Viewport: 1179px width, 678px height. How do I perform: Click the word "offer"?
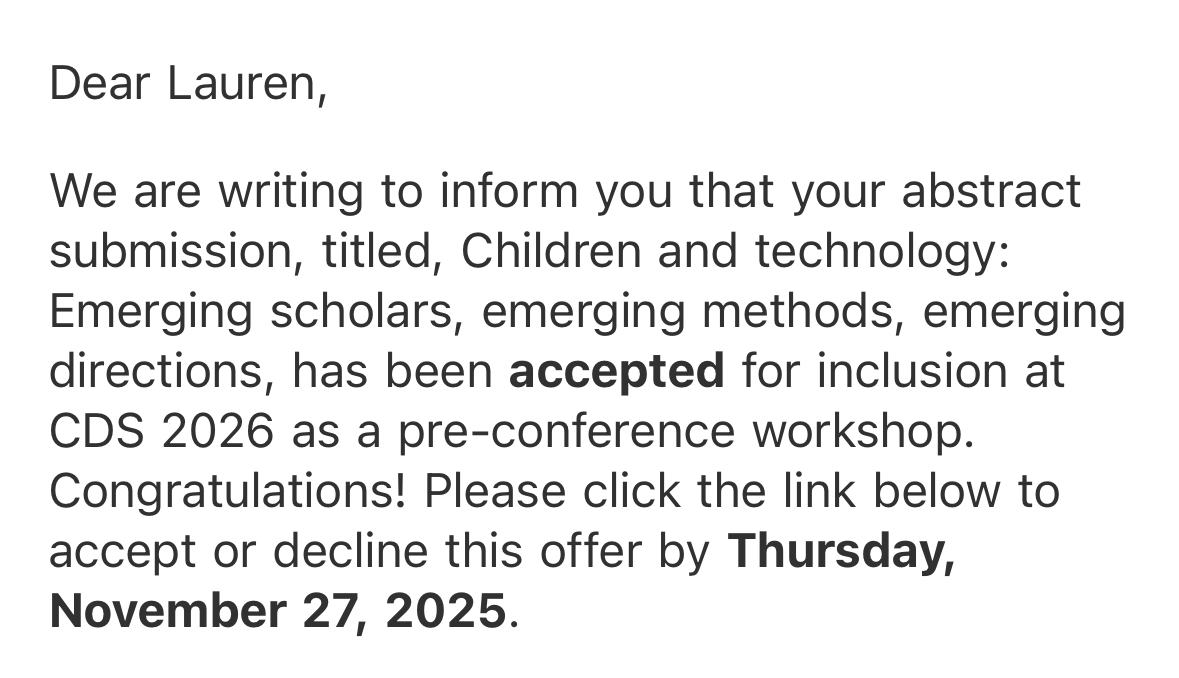tap(597, 552)
